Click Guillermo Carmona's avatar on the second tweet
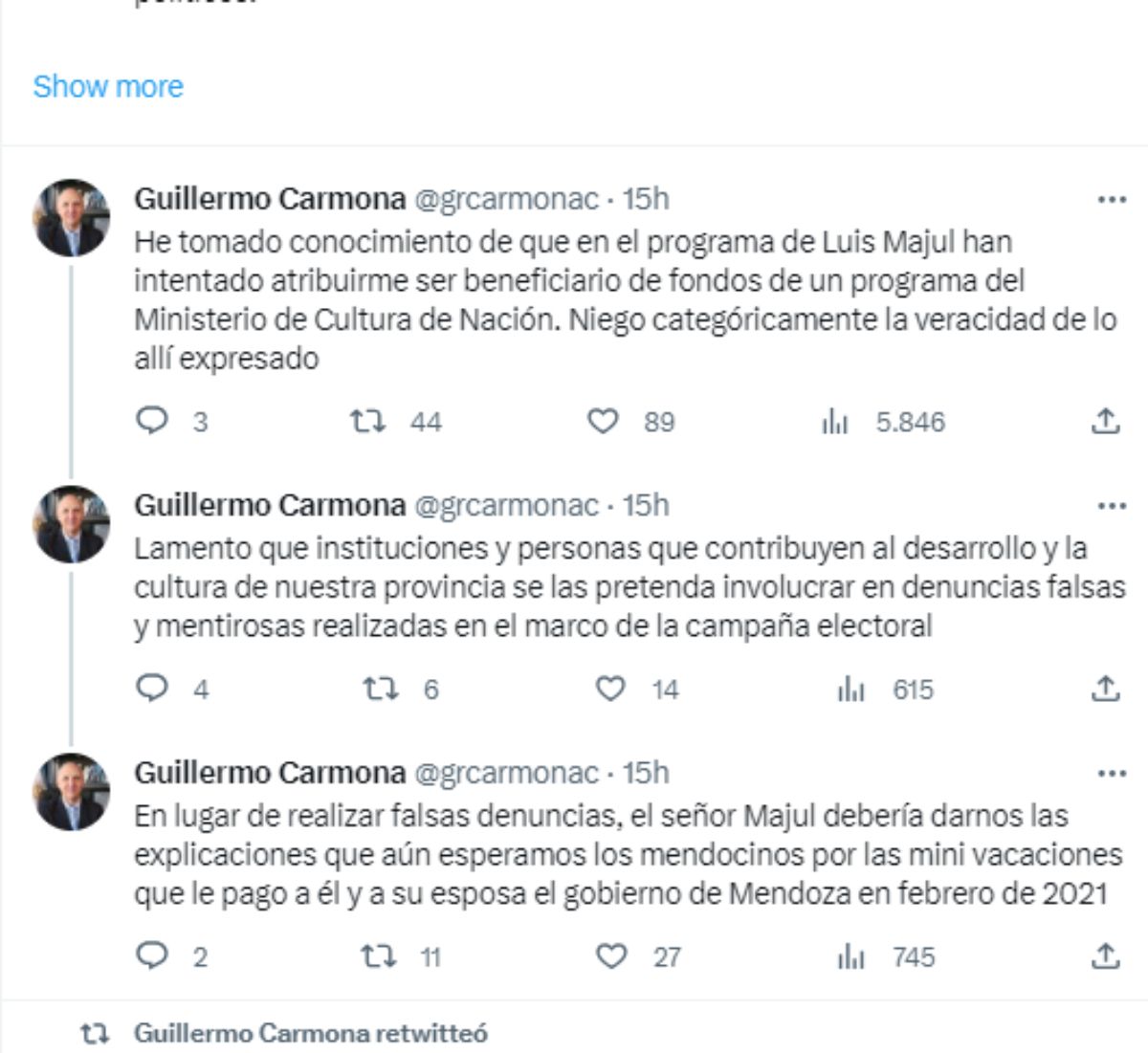This screenshot has width=1148, height=1053. coord(72,524)
